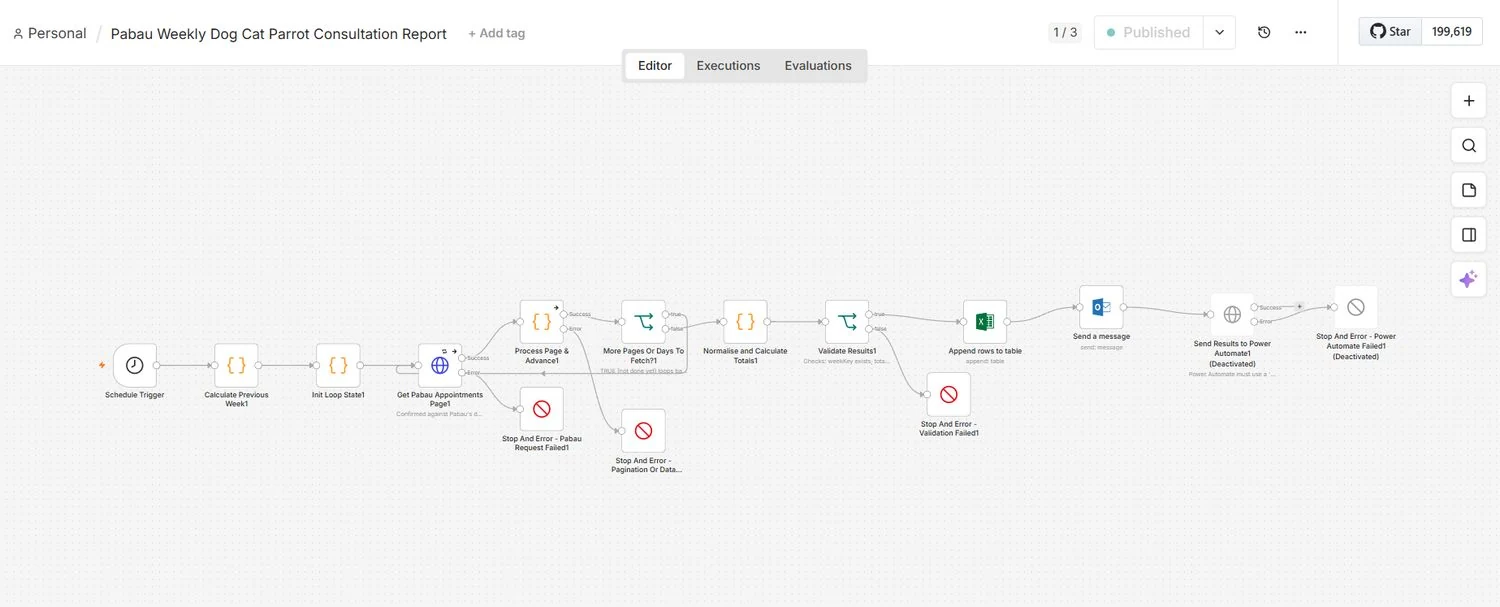Screen dimensions: 1500x607
Task: Click the Add tag link
Action: click(496, 33)
